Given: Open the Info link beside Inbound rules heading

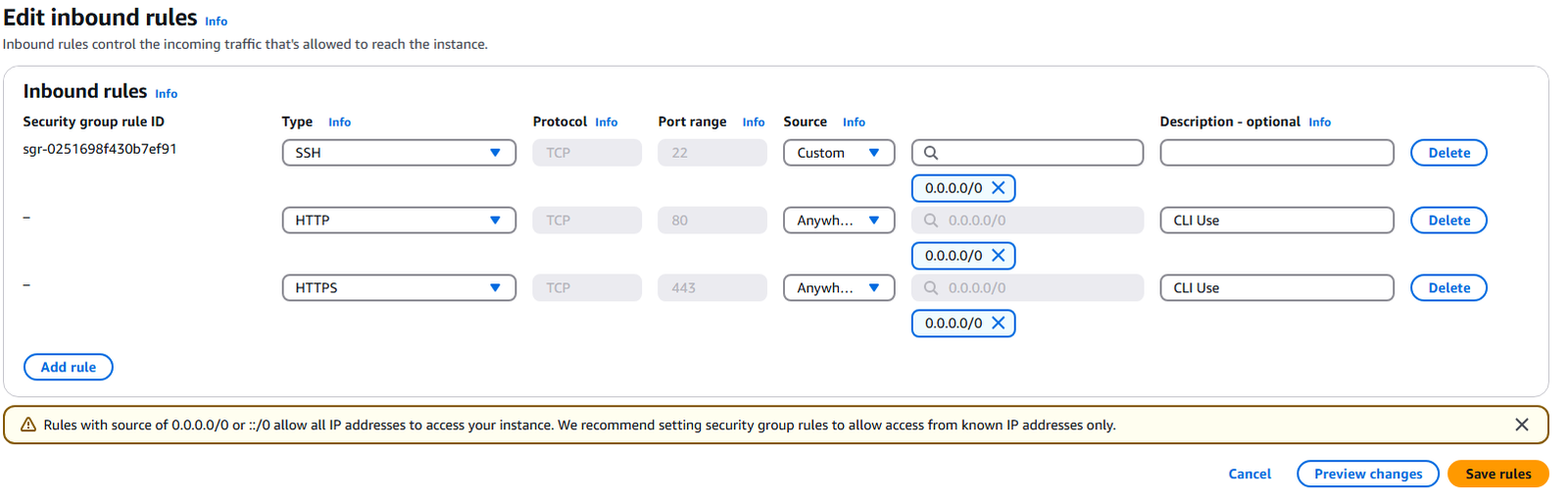Looking at the screenshot, I should (x=166, y=94).
